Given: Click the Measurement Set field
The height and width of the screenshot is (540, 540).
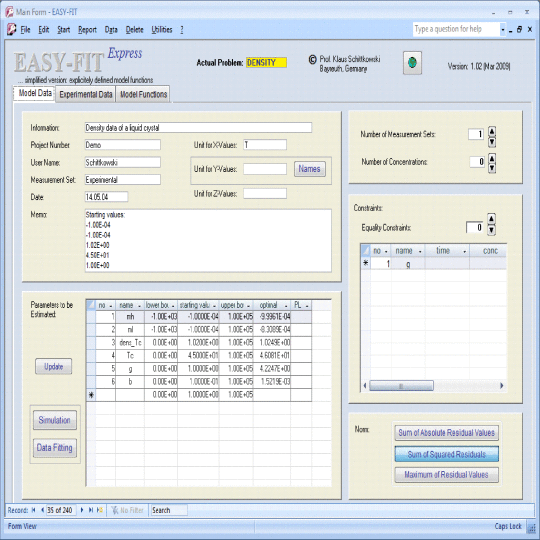Looking at the screenshot, I should click(123, 179).
